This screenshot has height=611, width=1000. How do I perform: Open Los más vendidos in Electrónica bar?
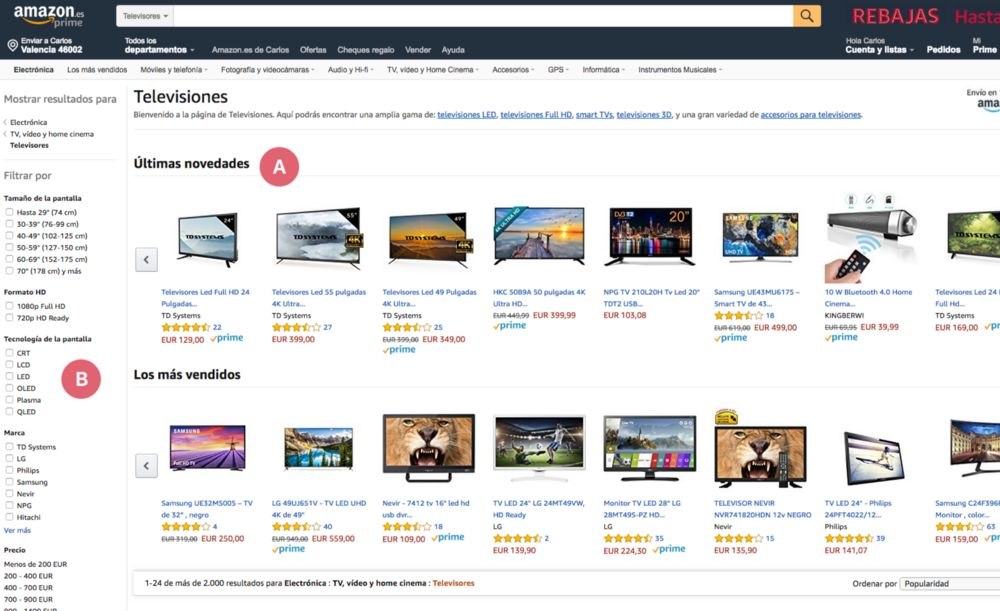point(97,70)
